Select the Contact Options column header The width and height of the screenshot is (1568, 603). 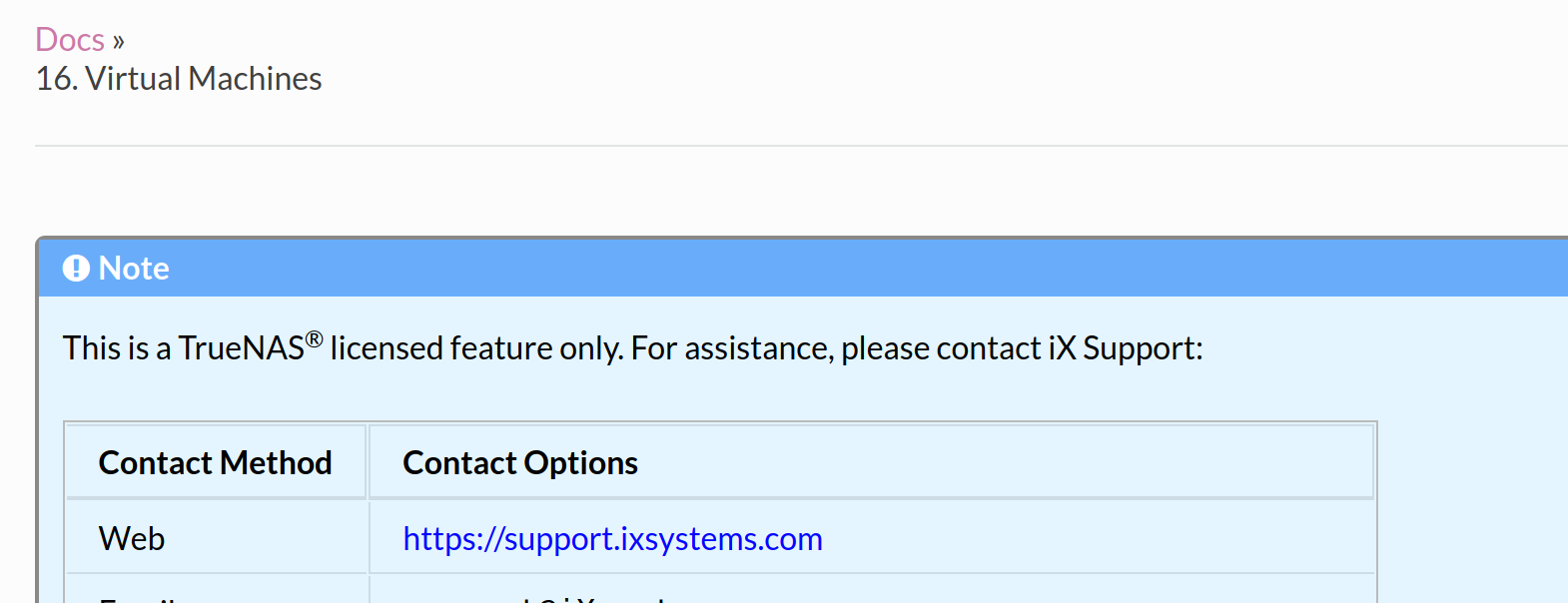[x=872, y=462]
